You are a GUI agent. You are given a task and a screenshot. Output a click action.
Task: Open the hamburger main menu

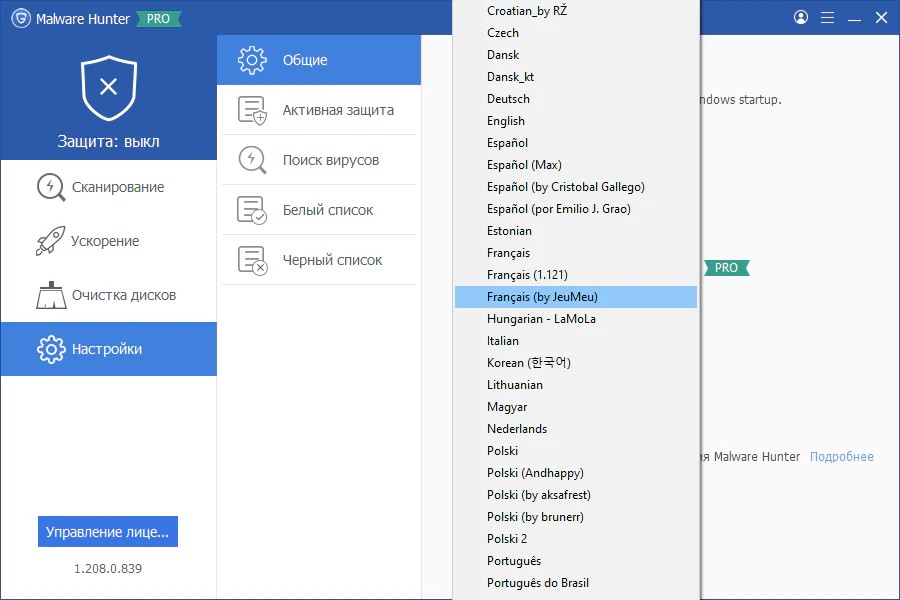tap(827, 18)
